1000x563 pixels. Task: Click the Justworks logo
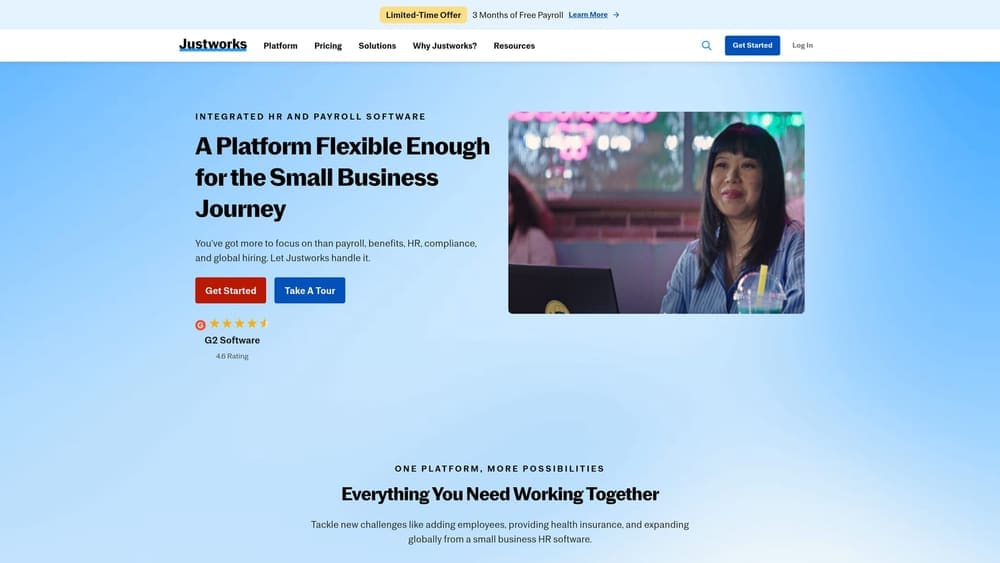213,45
